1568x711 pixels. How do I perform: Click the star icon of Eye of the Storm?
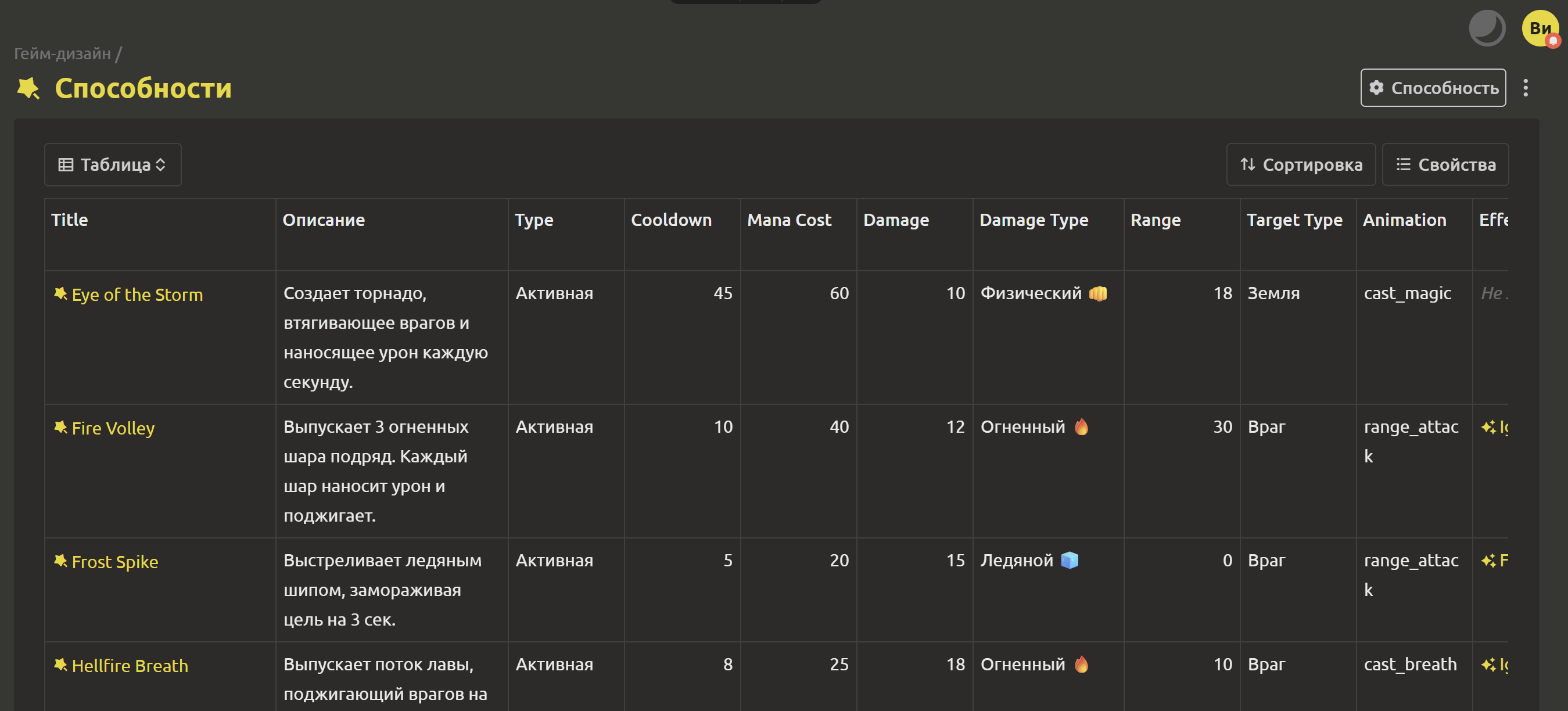pos(60,293)
